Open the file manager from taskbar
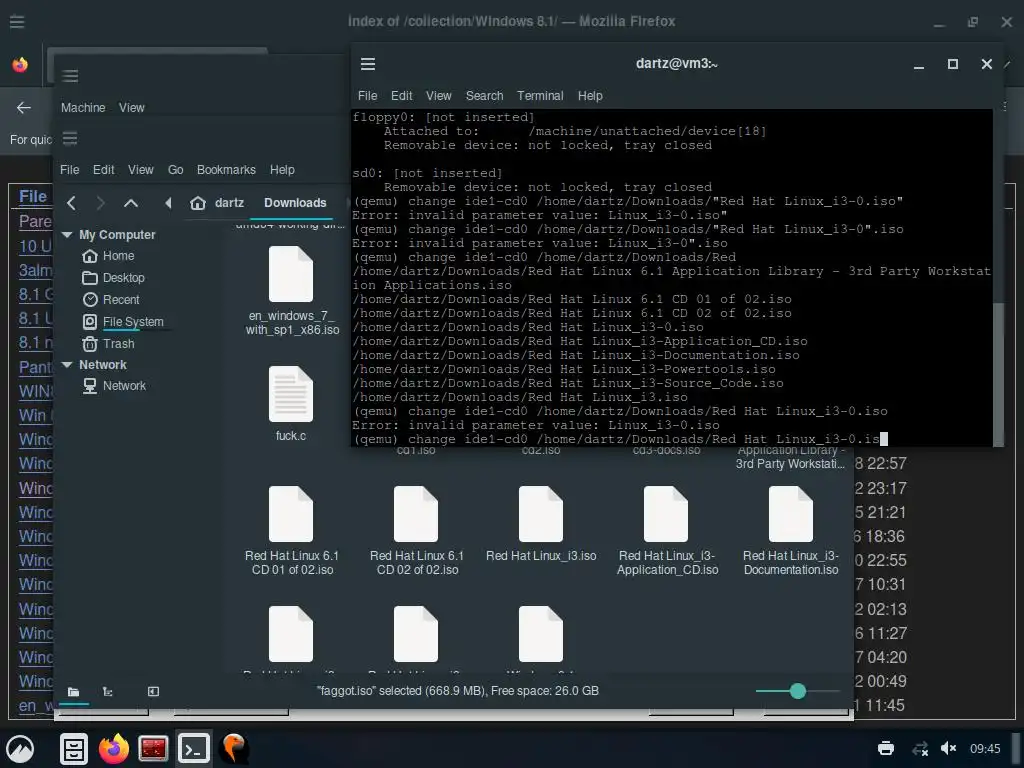This screenshot has width=1024, height=768. pos(74,748)
